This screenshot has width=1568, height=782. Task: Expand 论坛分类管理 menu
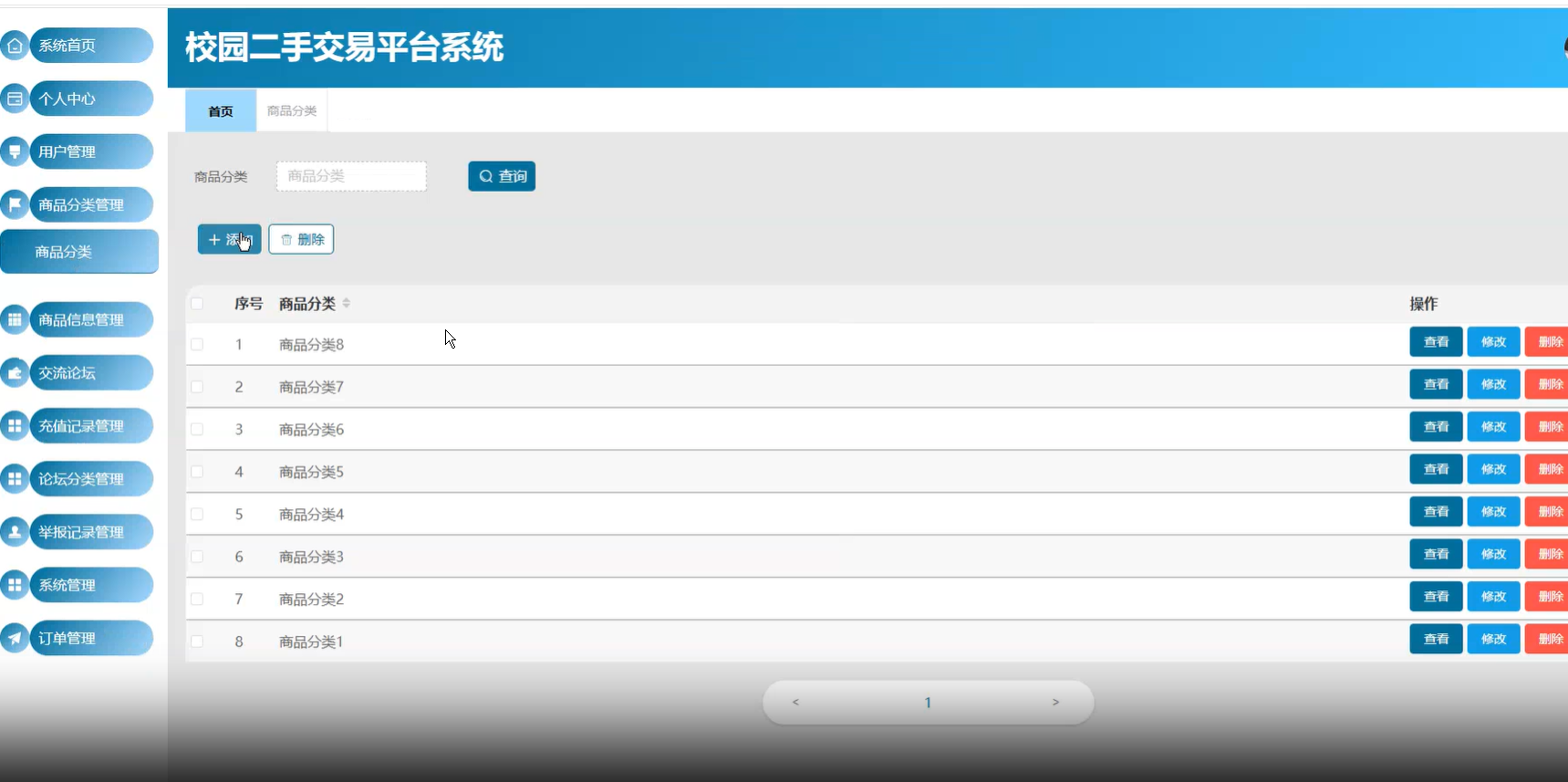[91, 478]
